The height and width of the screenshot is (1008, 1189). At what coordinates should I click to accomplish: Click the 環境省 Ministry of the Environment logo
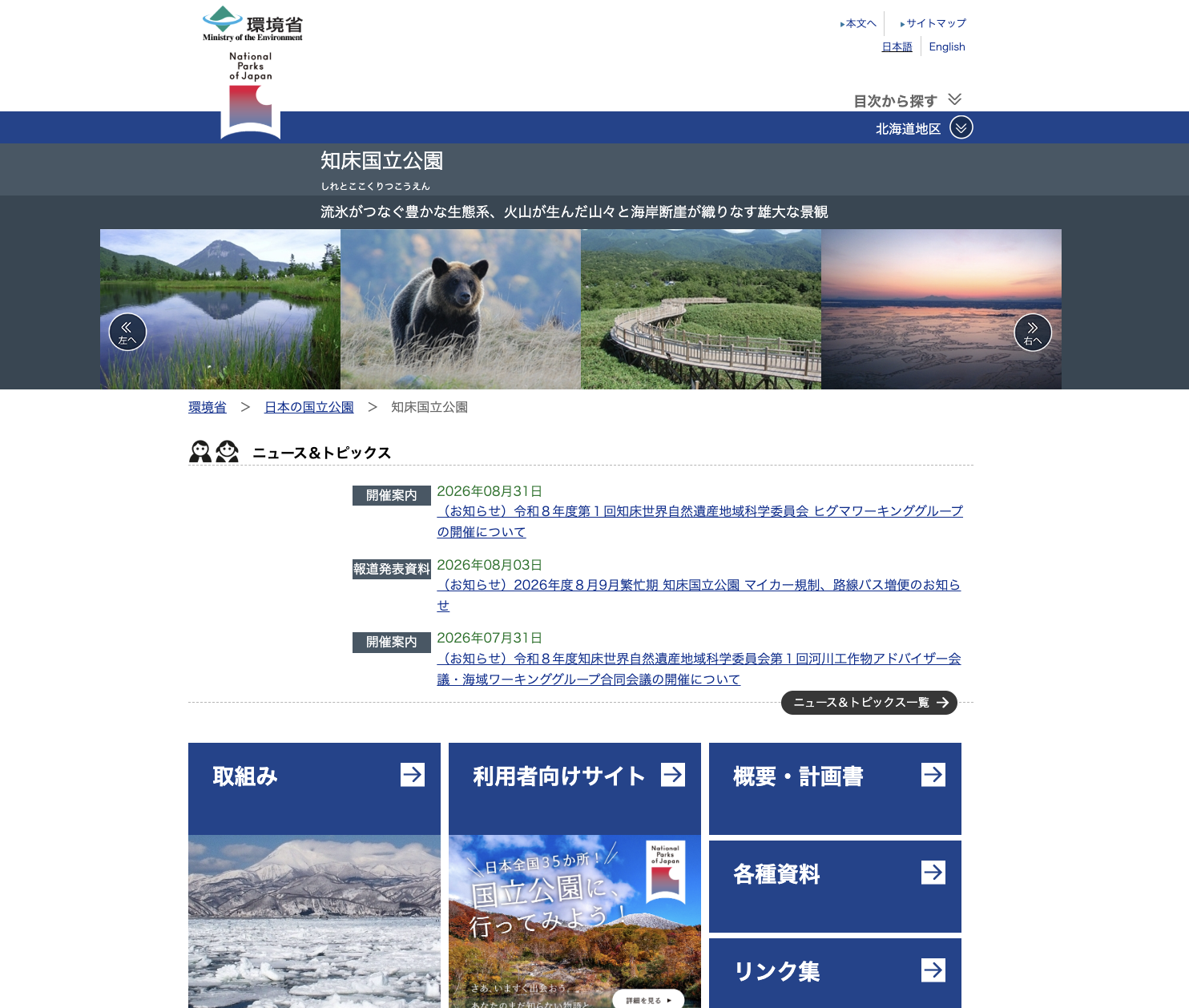point(252,24)
